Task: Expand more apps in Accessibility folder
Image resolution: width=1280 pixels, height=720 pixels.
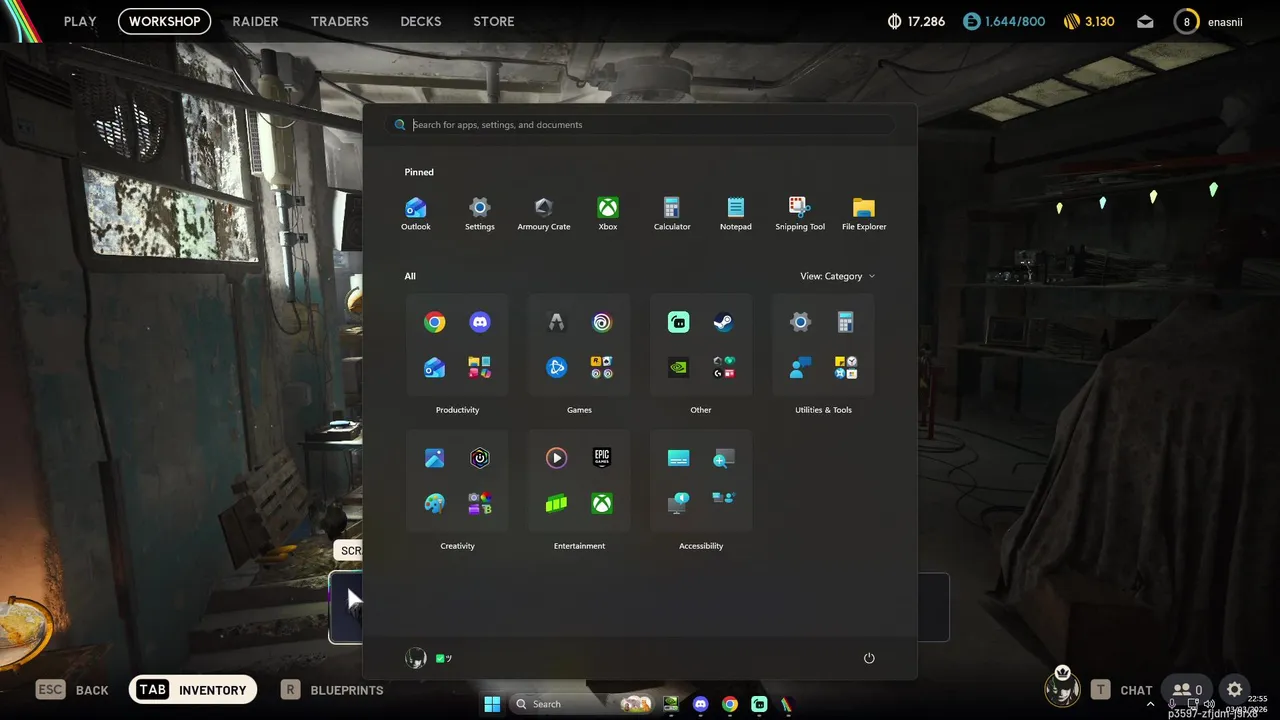Action: point(724,497)
